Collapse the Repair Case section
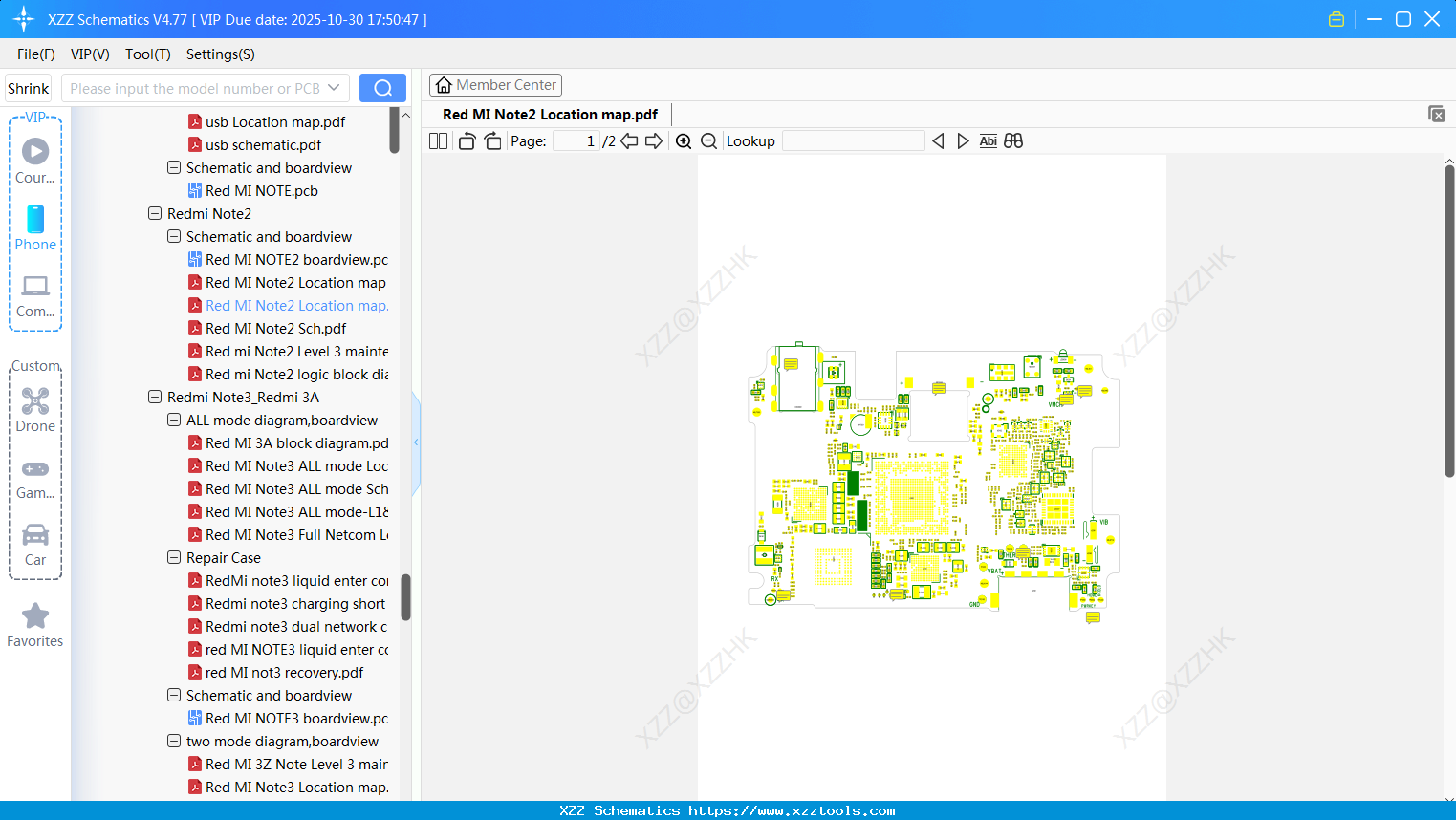This screenshot has width=1456, height=820. pyautogui.click(x=174, y=557)
